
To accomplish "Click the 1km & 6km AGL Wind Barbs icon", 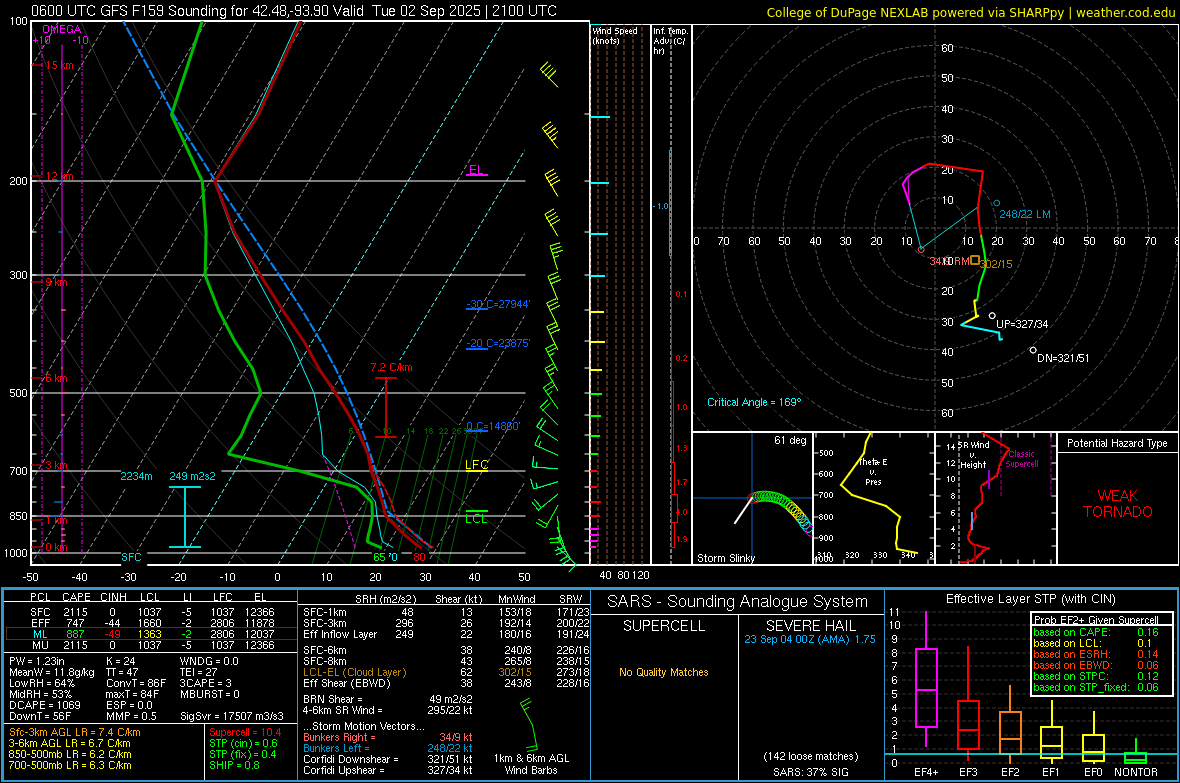I will pos(528,723).
